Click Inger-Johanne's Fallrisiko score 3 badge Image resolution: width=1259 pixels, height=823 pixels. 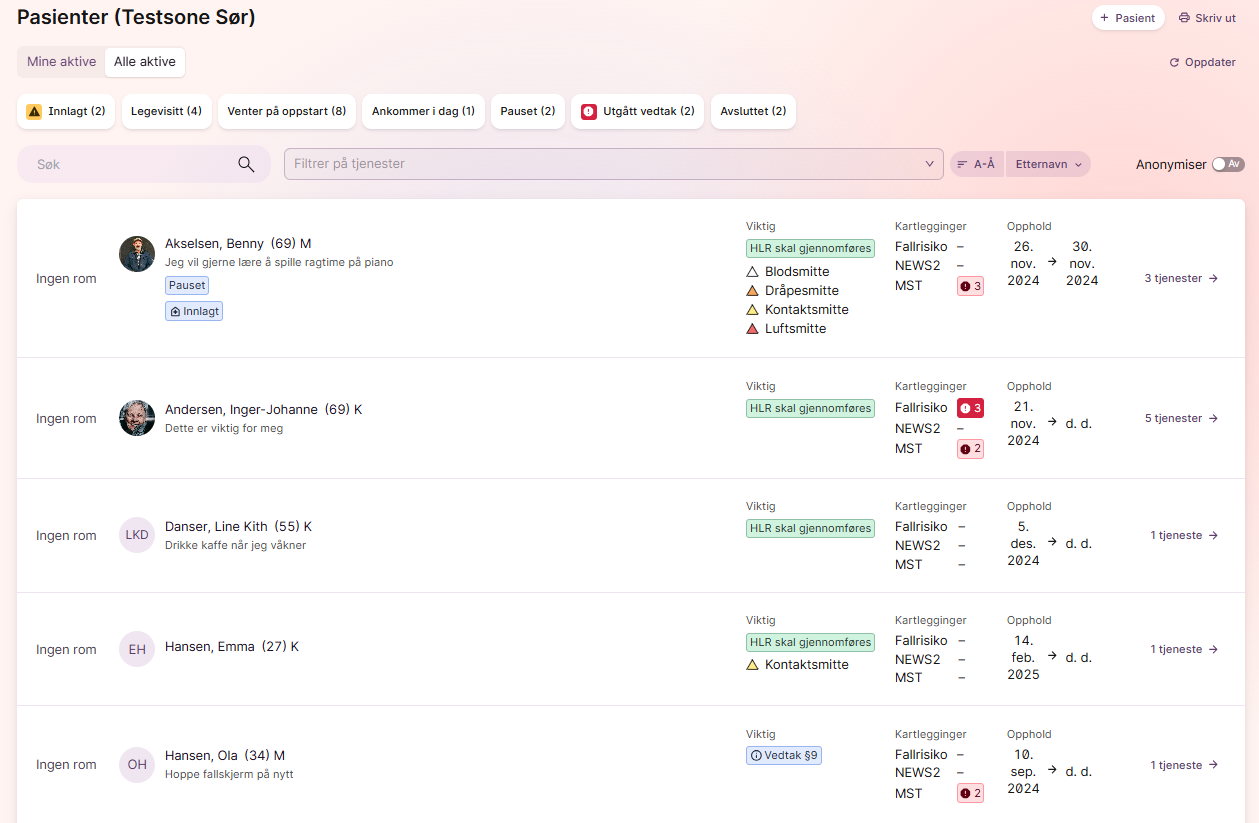[970, 408]
